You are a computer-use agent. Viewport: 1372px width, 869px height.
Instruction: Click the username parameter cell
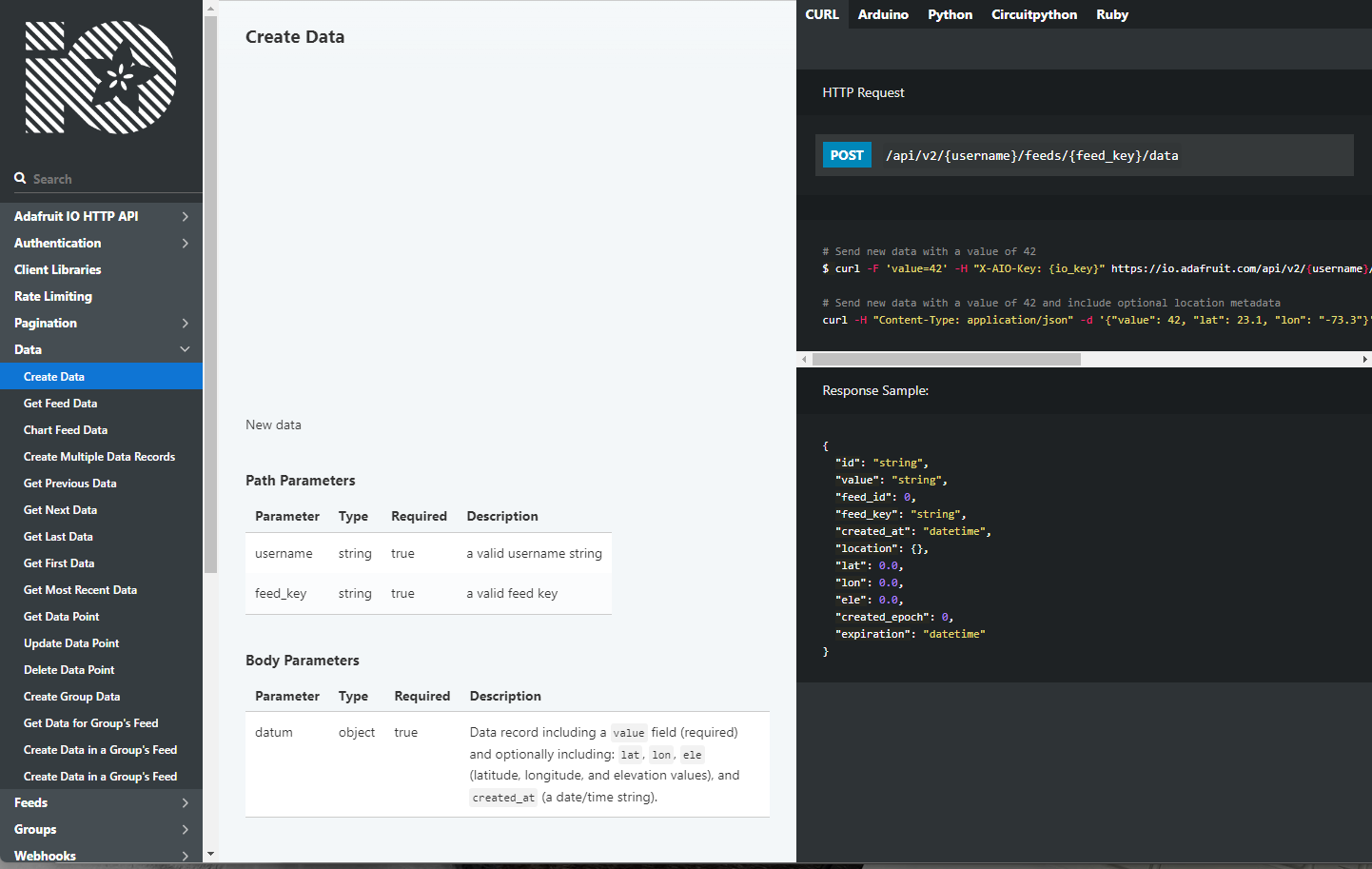284,553
